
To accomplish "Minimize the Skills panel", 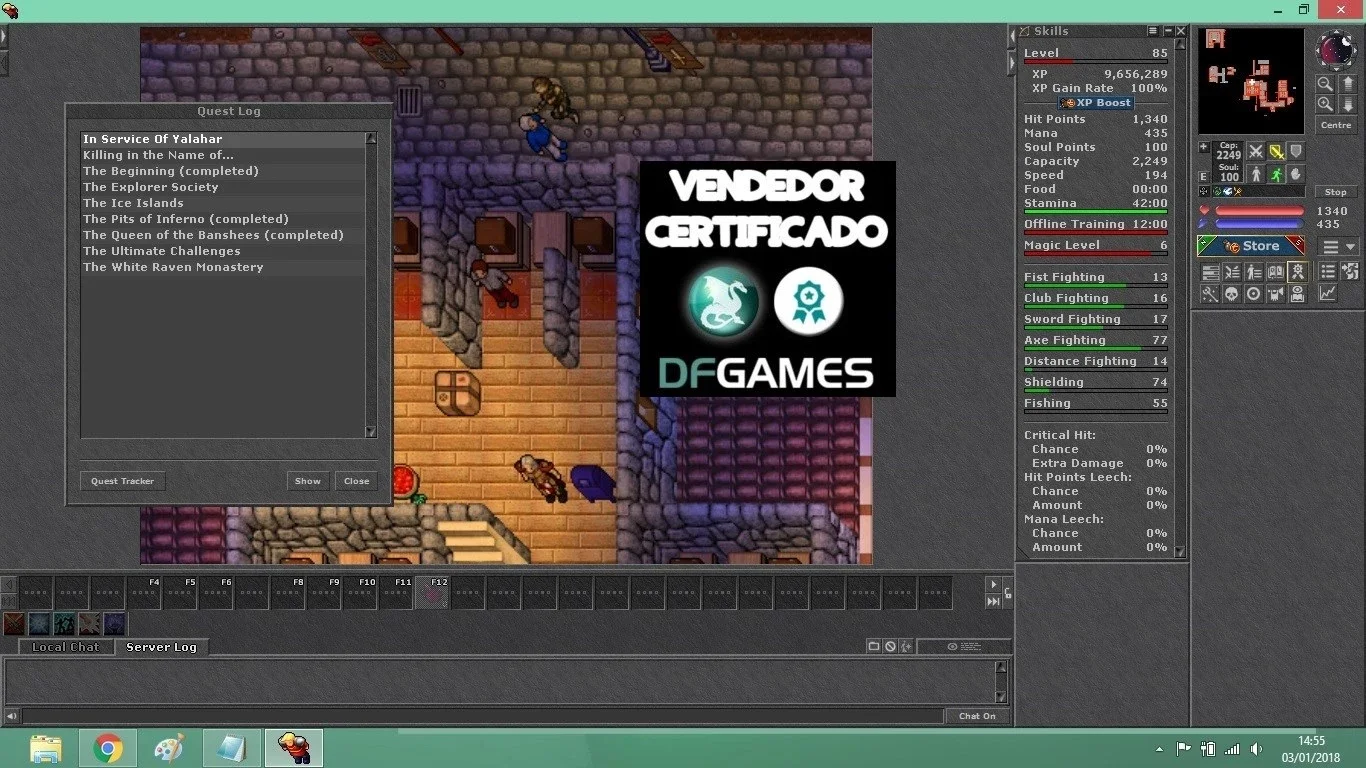I will coord(1167,31).
